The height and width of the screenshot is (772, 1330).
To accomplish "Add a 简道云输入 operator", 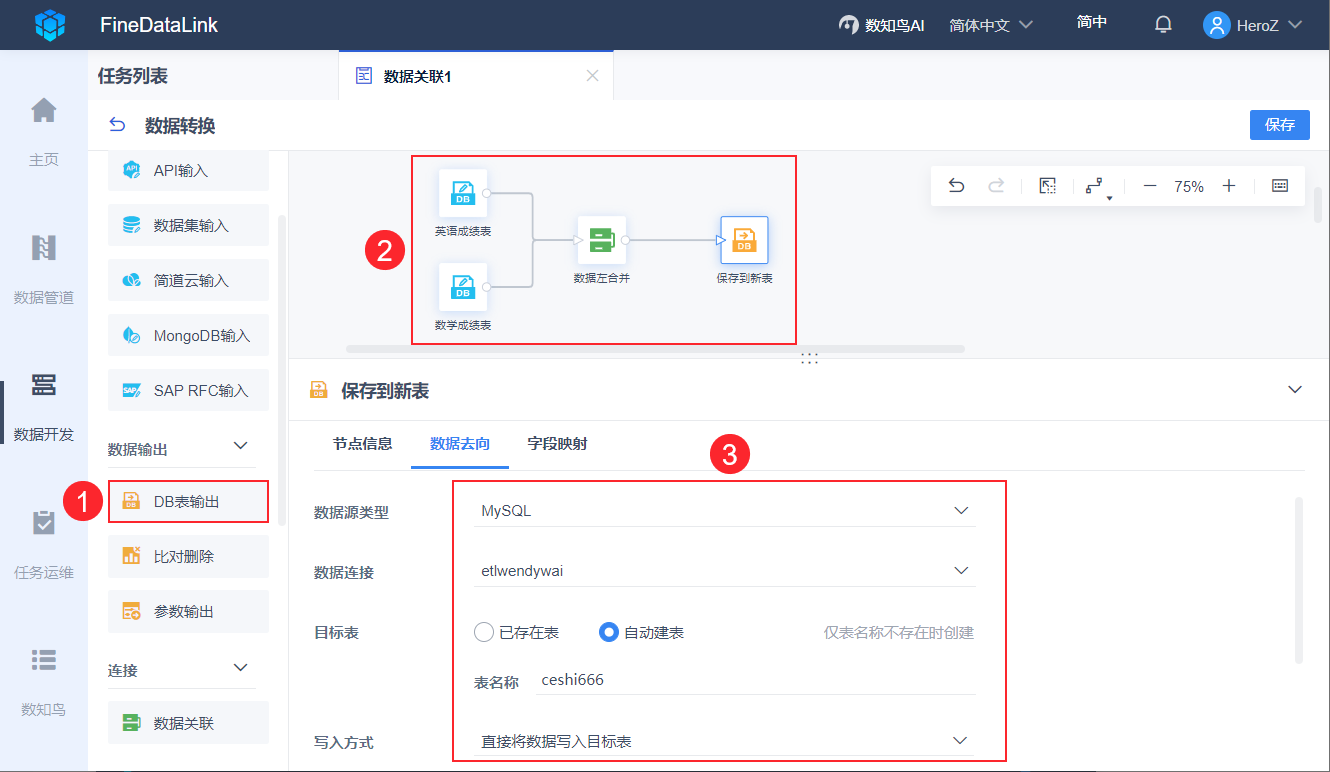I will pyautogui.click(x=188, y=280).
